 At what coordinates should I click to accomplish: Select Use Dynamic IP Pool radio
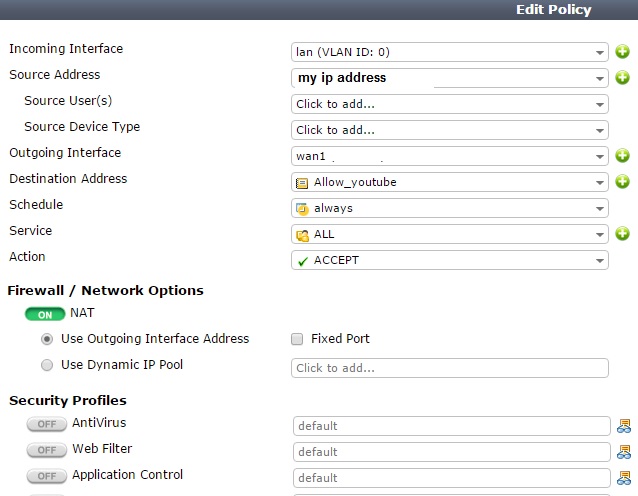(47, 365)
